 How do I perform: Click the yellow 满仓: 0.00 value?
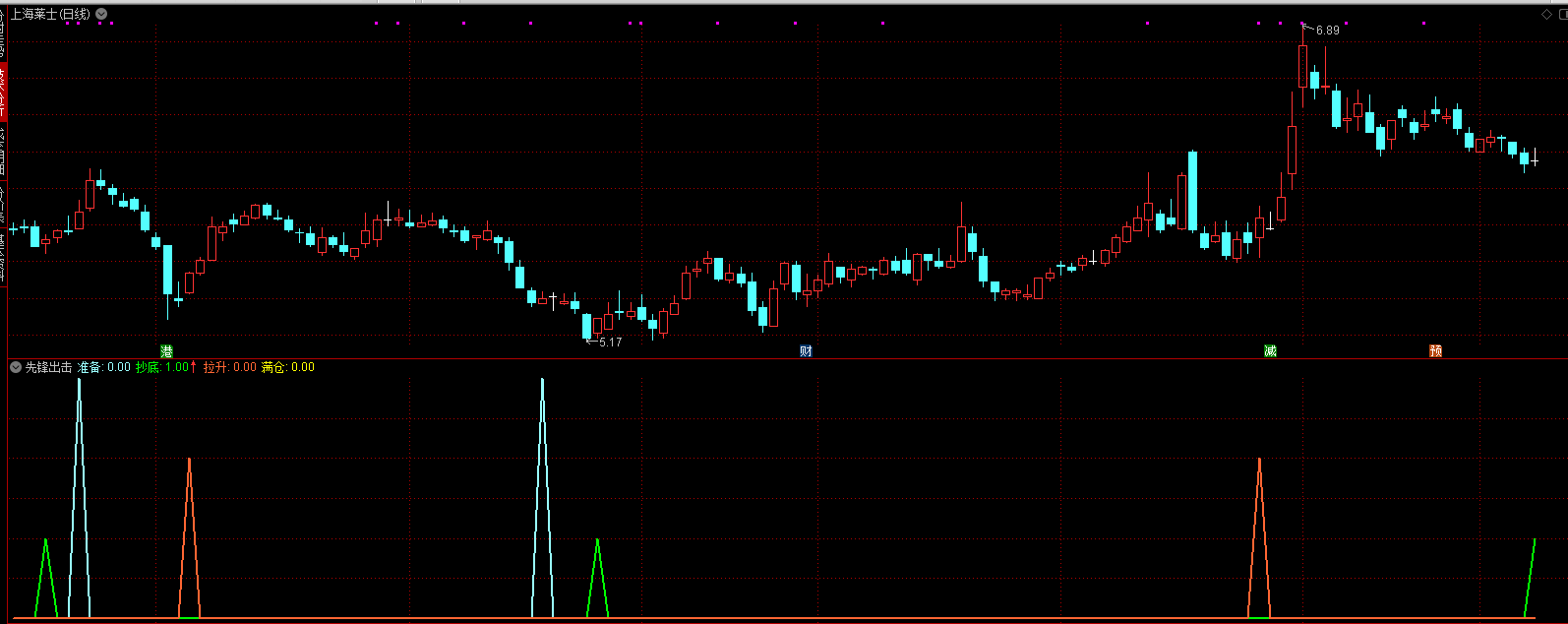tap(288, 367)
